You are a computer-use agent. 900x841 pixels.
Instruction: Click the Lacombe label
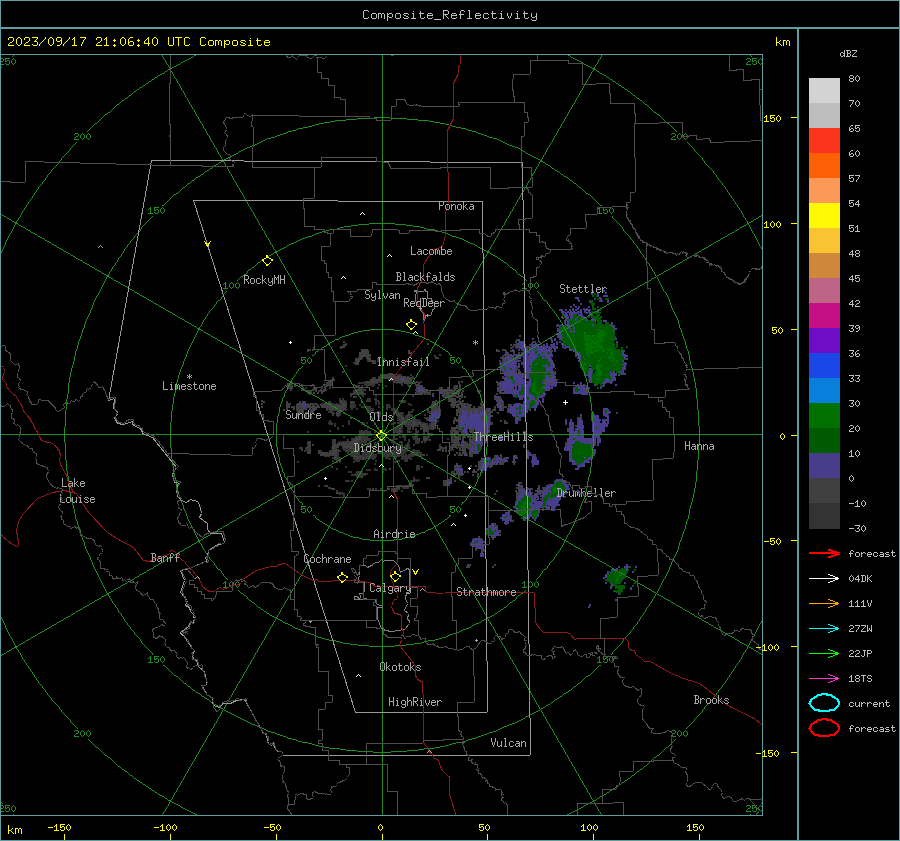coord(431,251)
